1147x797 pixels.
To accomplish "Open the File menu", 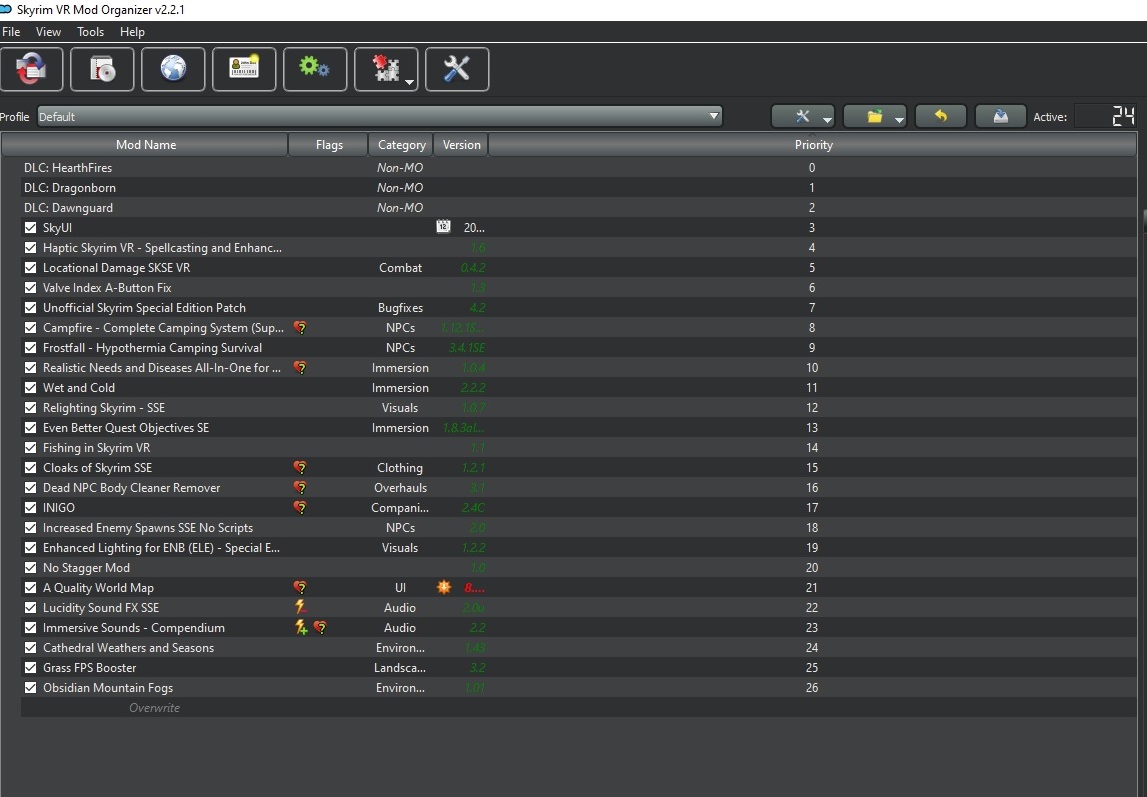I will (11, 31).
